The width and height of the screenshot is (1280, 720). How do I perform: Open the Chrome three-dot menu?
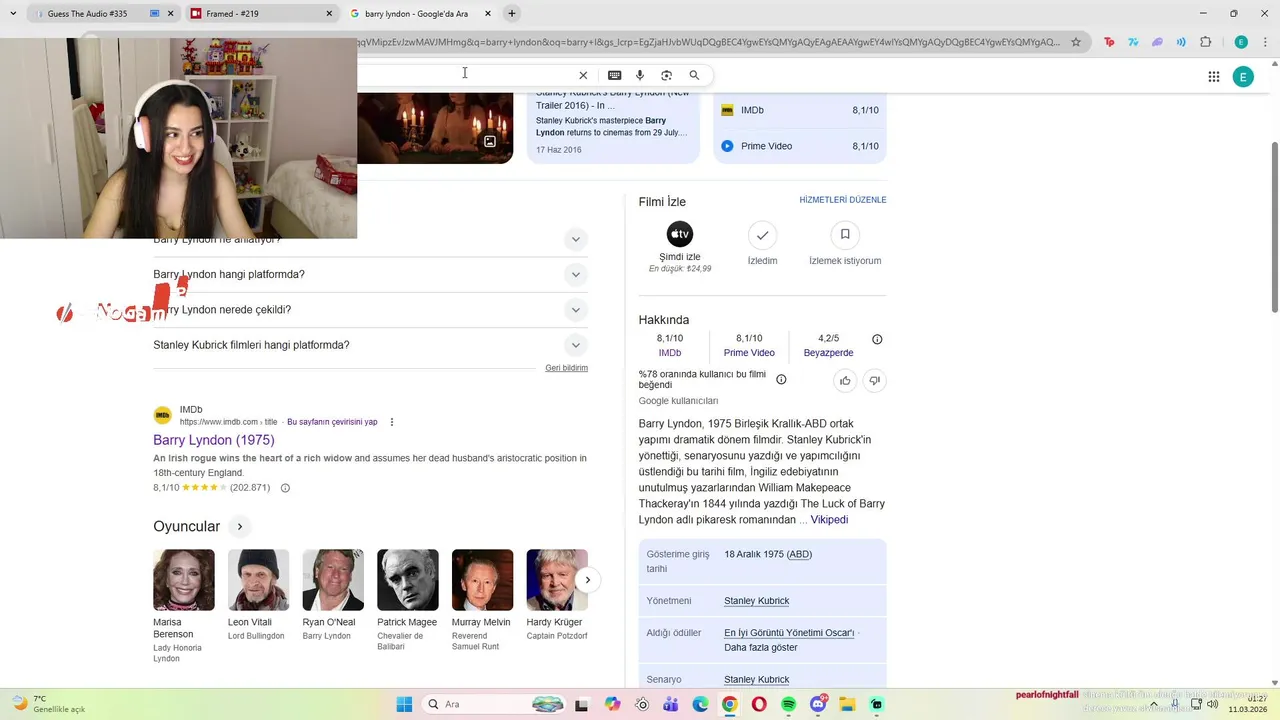click(x=1264, y=42)
